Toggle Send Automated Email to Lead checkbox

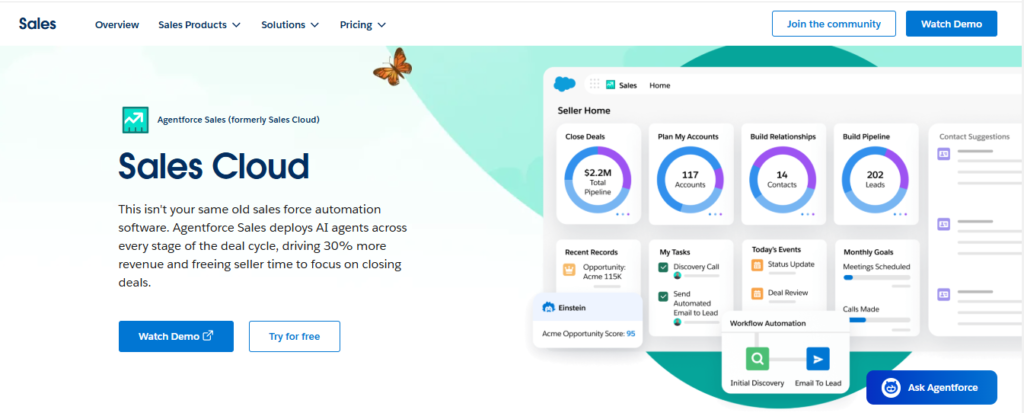coord(664,295)
